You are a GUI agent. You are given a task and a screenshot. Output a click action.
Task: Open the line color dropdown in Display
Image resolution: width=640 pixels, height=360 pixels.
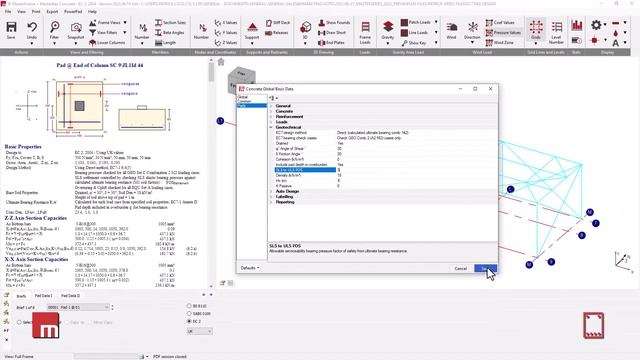tap(625, 23)
